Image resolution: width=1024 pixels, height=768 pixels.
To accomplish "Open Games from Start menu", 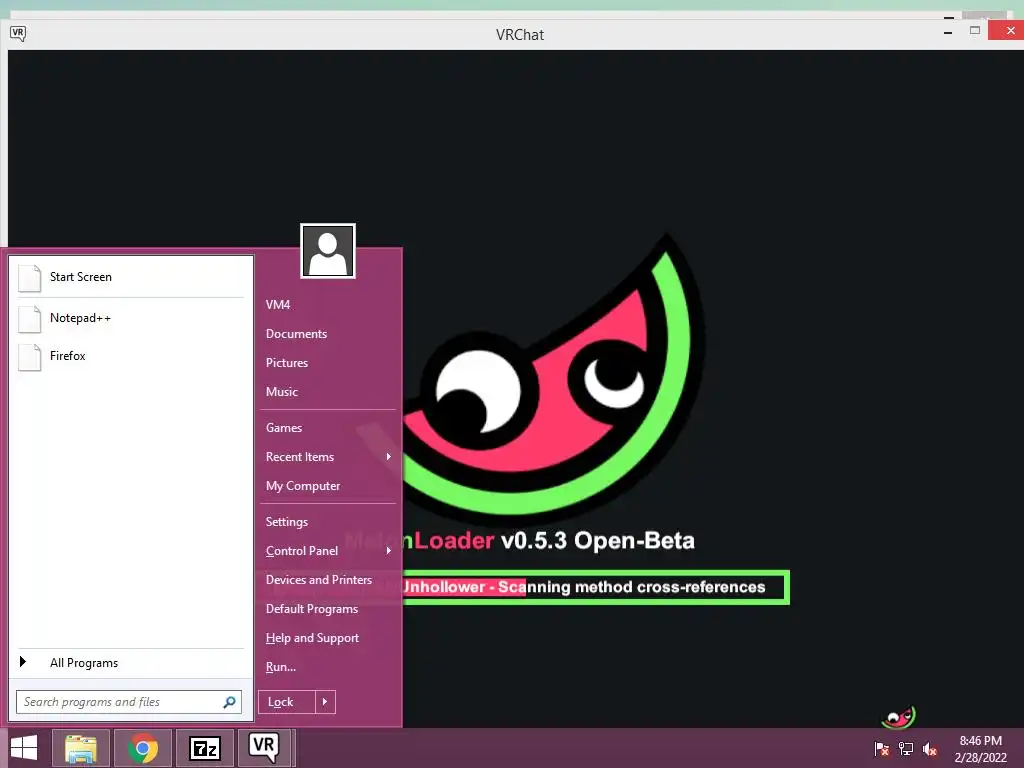I will tap(284, 428).
